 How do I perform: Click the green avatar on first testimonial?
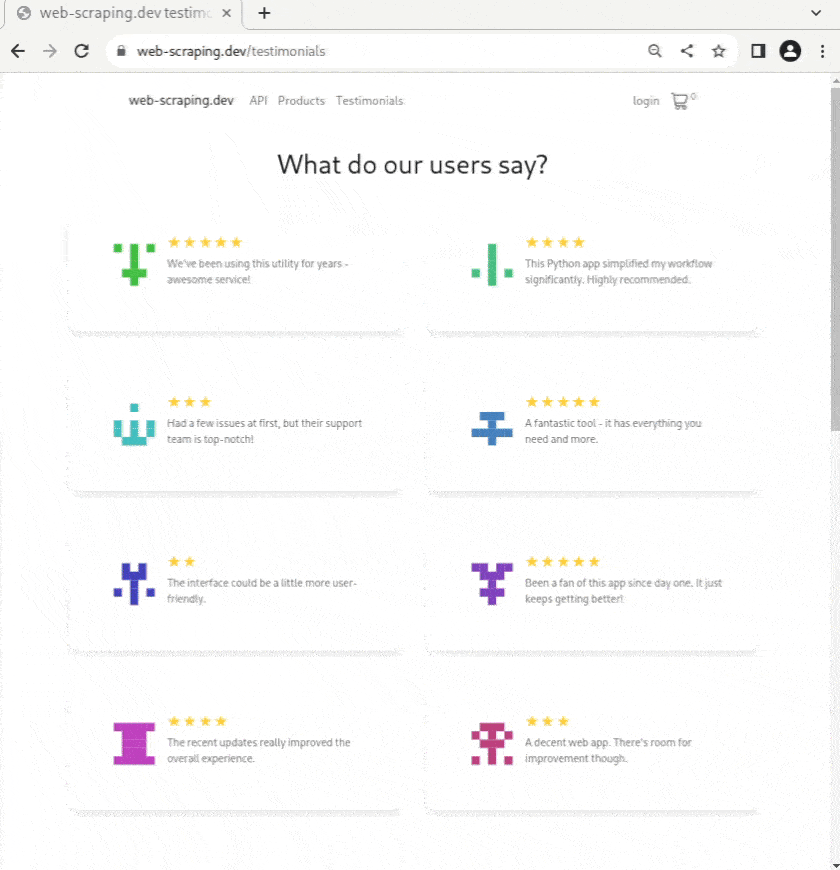(134, 264)
